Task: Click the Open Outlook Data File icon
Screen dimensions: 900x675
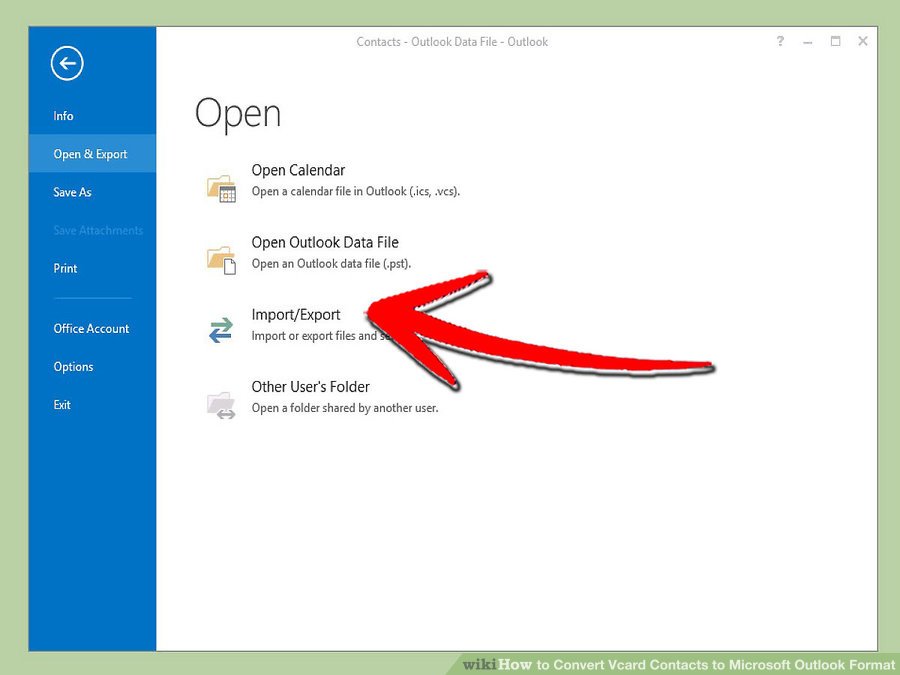Action: tap(221, 259)
